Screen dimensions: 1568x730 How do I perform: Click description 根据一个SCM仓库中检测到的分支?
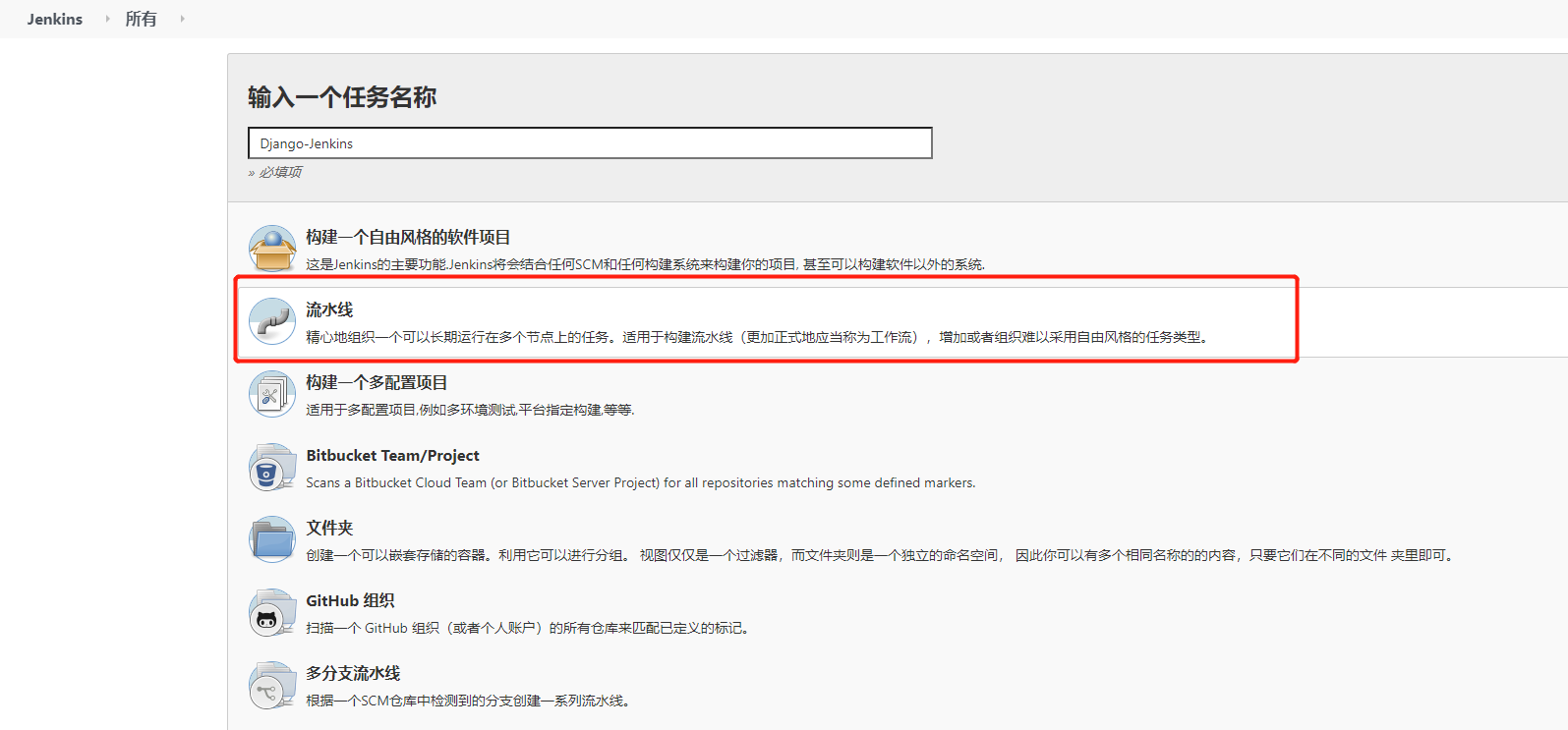(x=469, y=701)
